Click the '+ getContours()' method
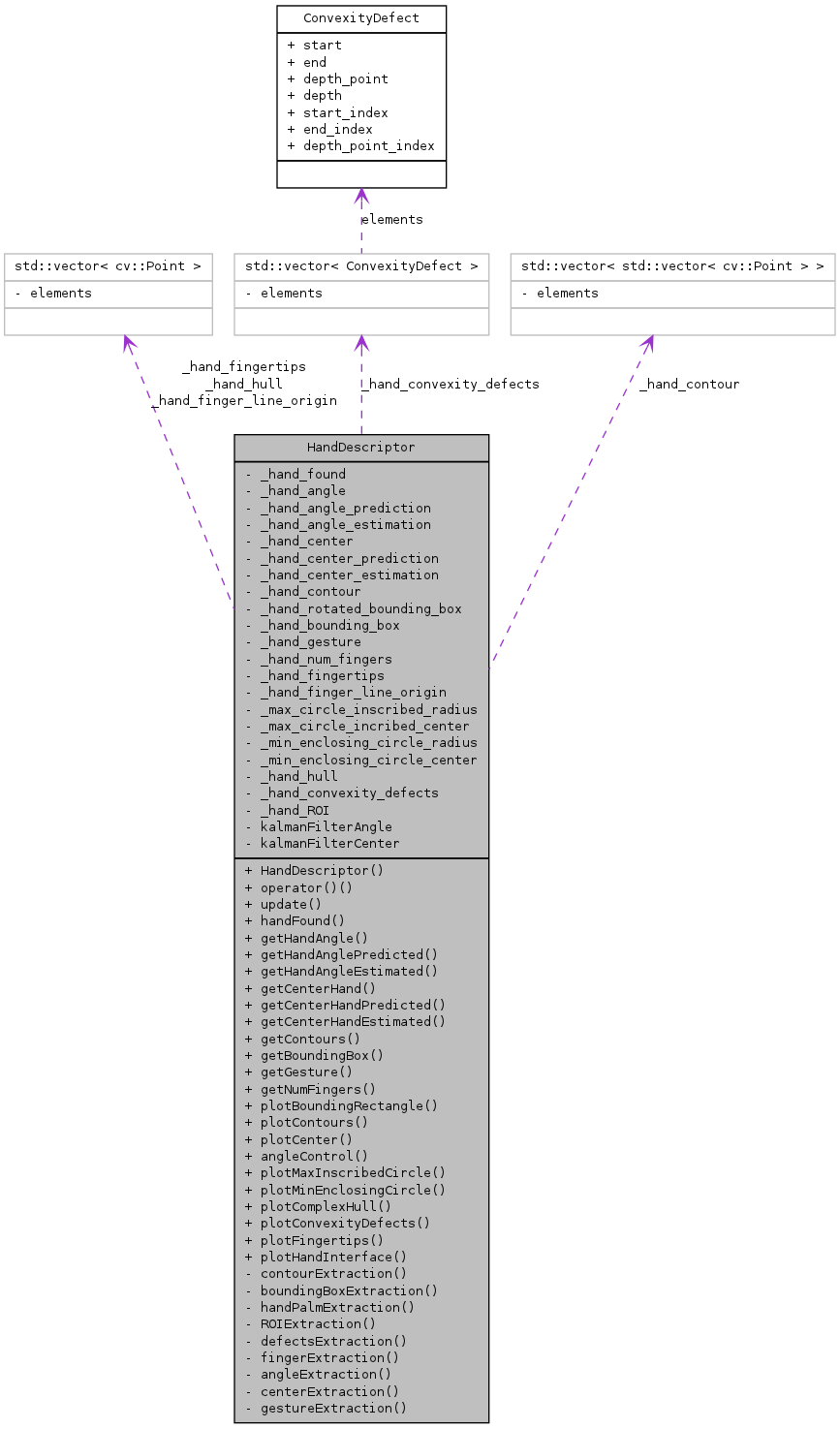 [x=303, y=1039]
